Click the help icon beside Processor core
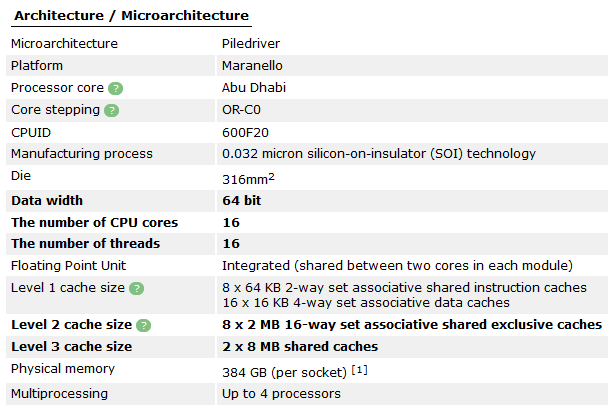Viewport: 616px width, 406px height. point(116,88)
